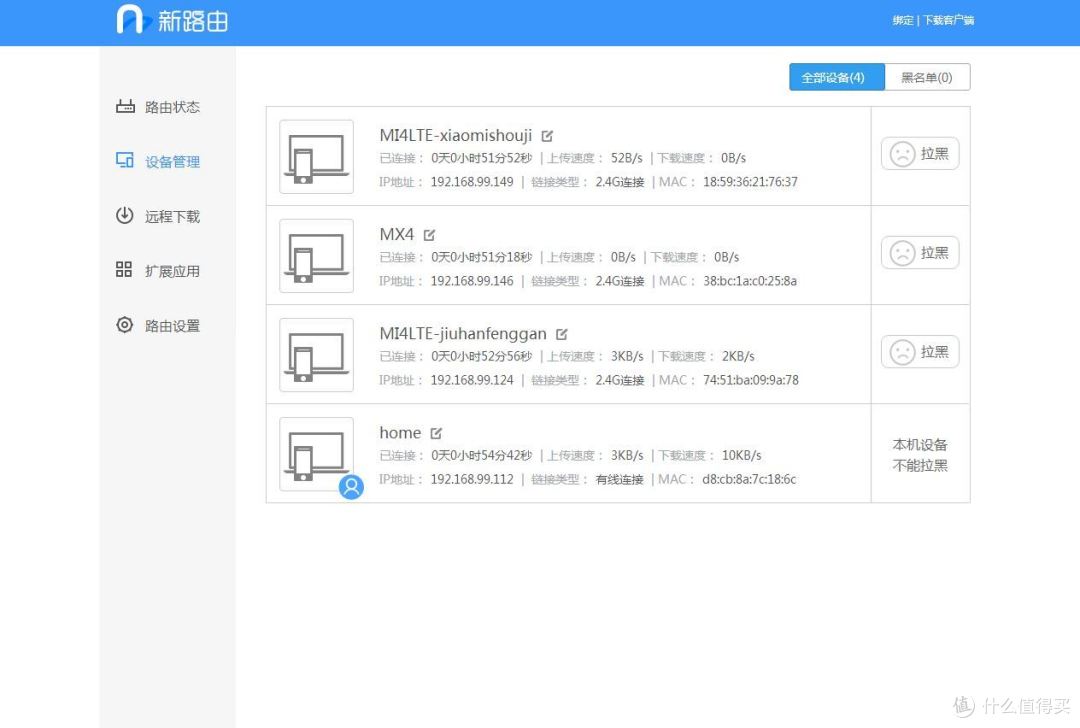Click the edit pencil next to MX4

pos(429,233)
